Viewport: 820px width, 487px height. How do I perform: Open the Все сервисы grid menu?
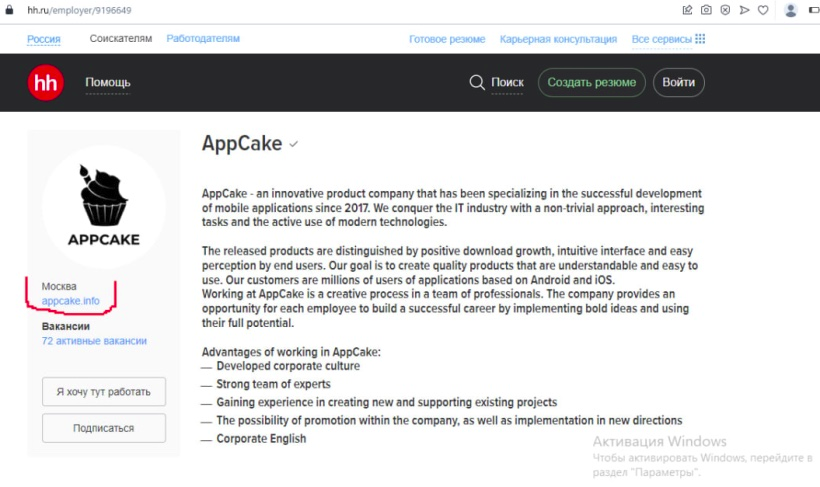click(668, 39)
